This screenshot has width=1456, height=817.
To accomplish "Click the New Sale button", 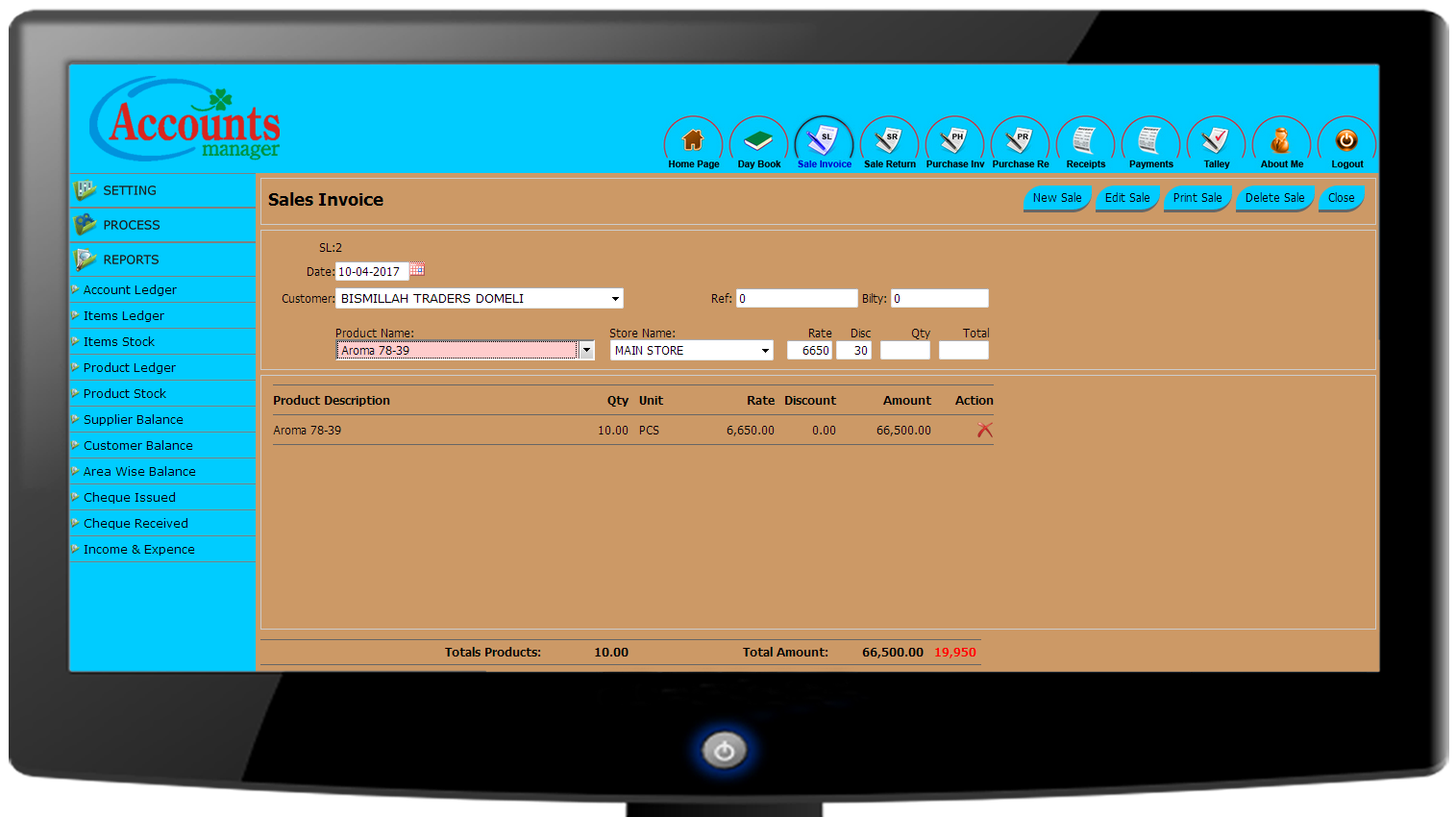I will point(1056,198).
